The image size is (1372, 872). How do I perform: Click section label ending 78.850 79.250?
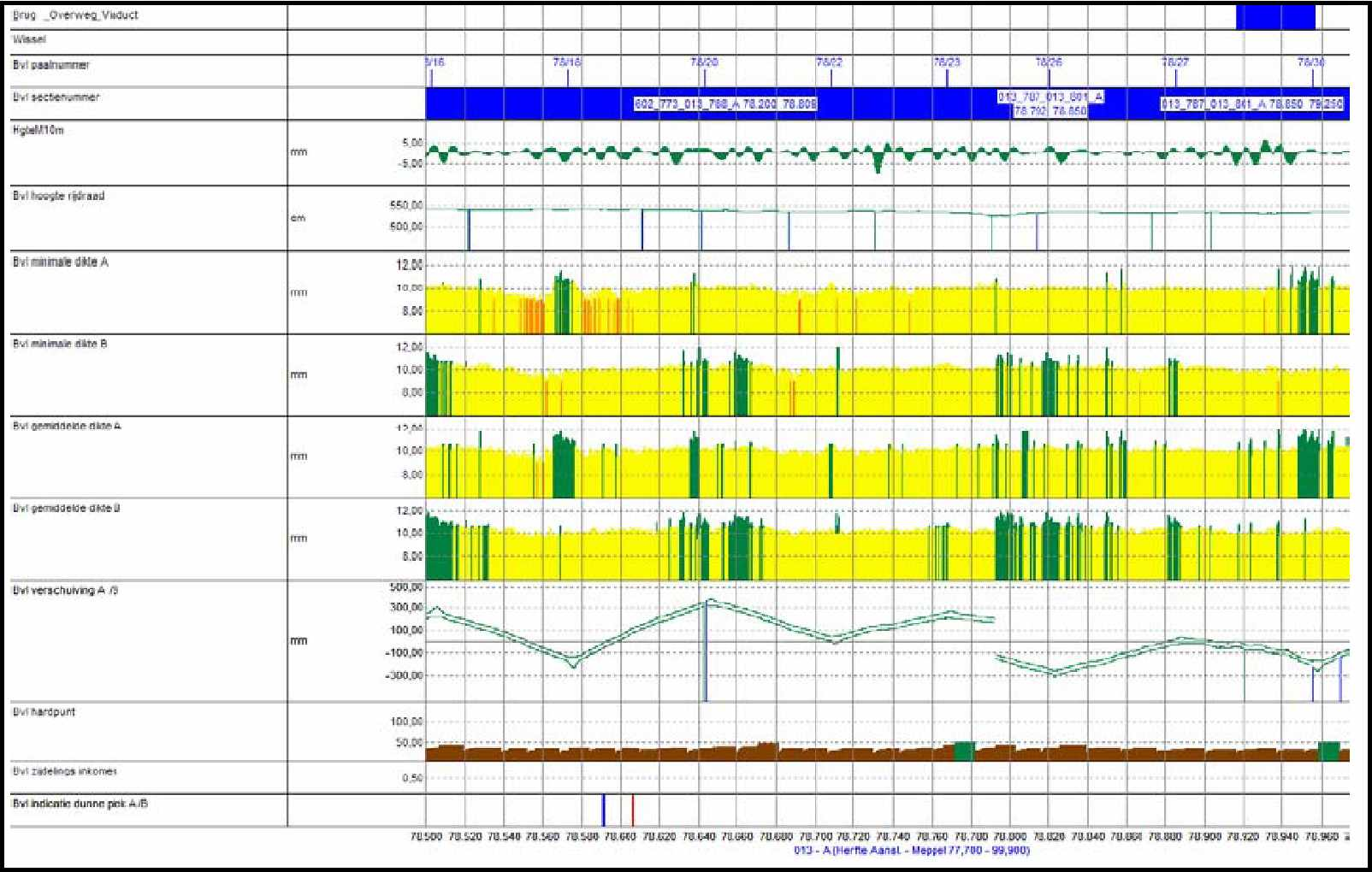[1252, 104]
